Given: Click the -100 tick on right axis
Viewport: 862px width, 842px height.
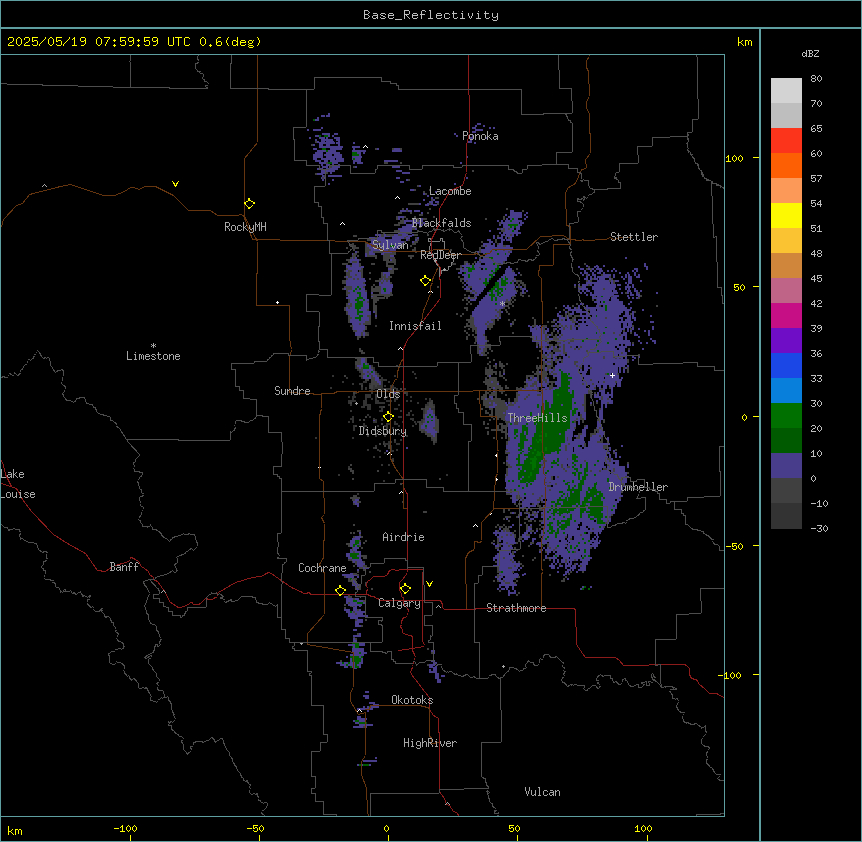Looking at the screenshot, I should pos(731,675).
